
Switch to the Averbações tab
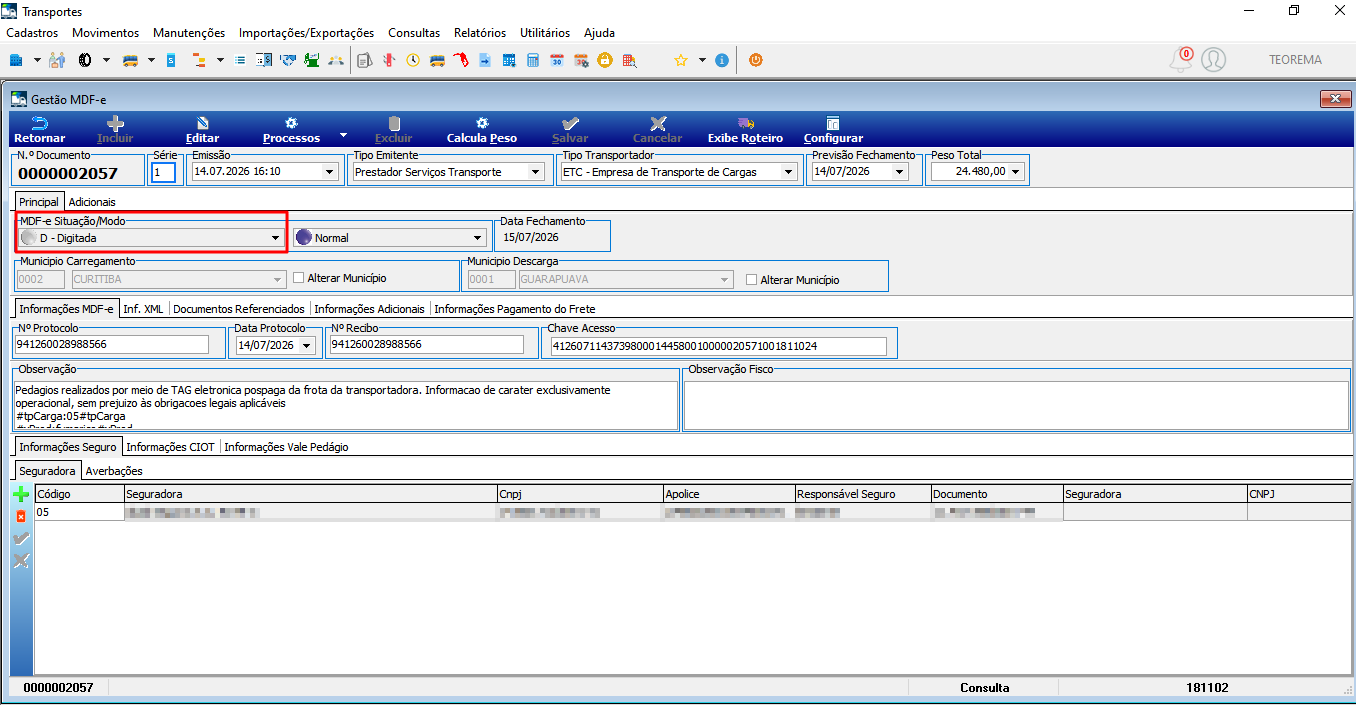click(114, 470)
